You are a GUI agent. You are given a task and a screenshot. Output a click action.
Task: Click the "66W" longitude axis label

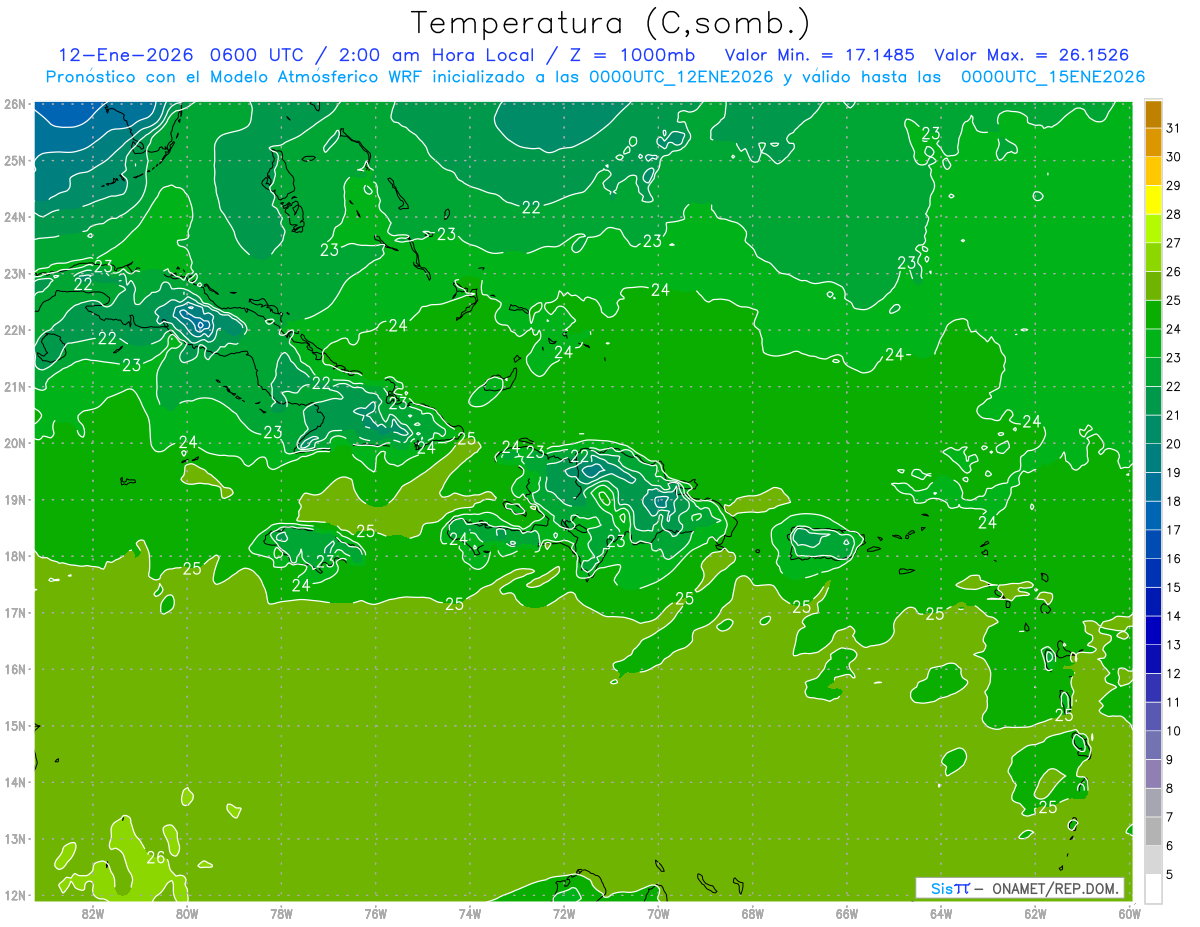point(846,913)
